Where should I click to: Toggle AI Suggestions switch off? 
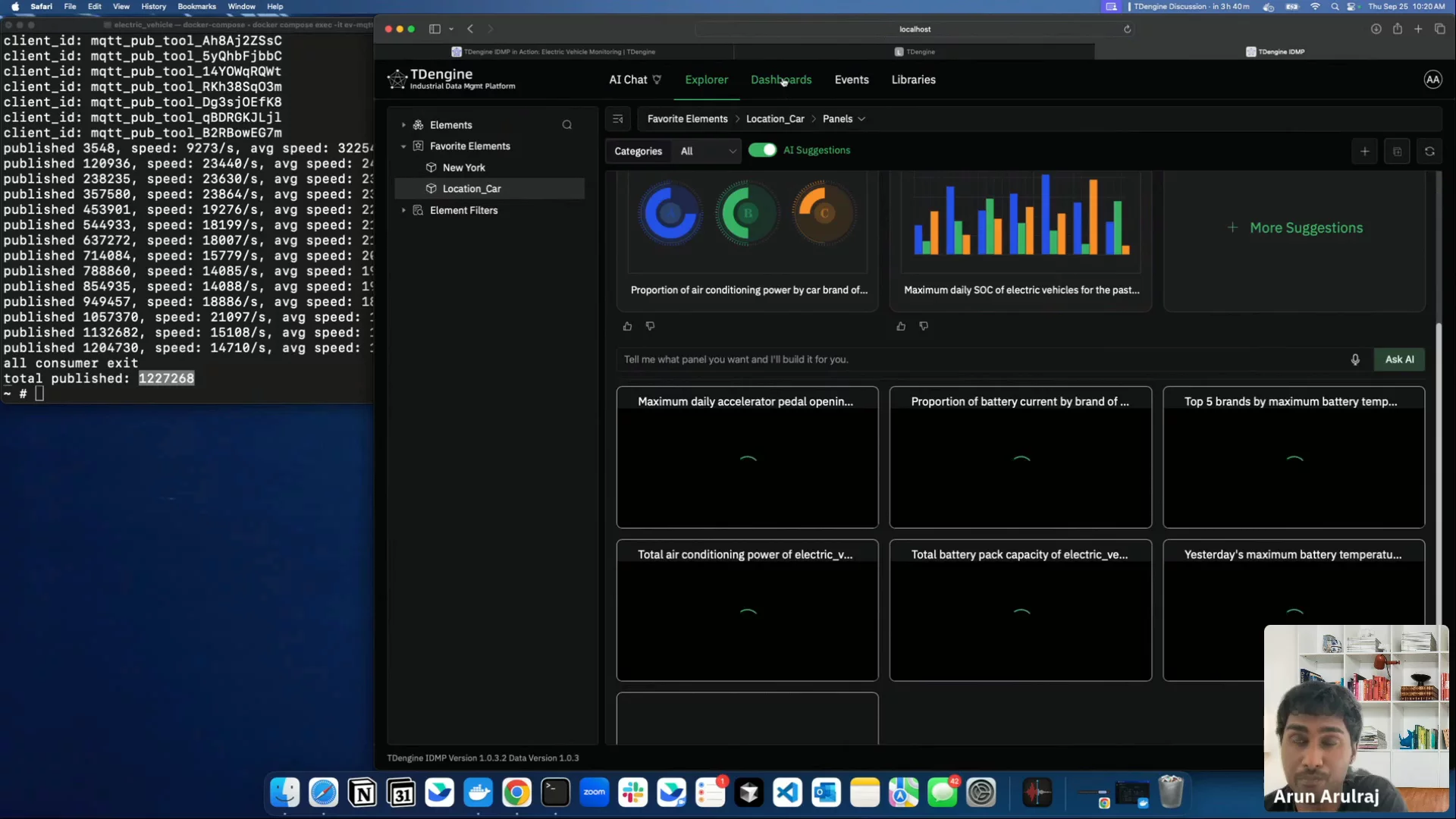pos(762,150)
